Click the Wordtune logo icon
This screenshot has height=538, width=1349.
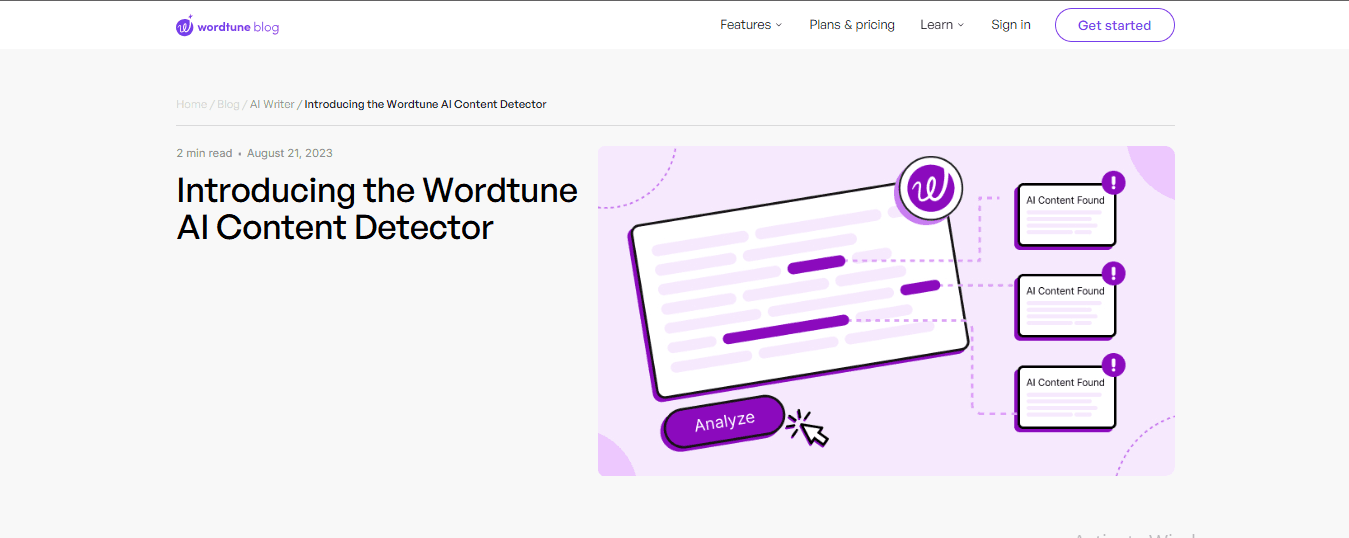click(184, 26)
